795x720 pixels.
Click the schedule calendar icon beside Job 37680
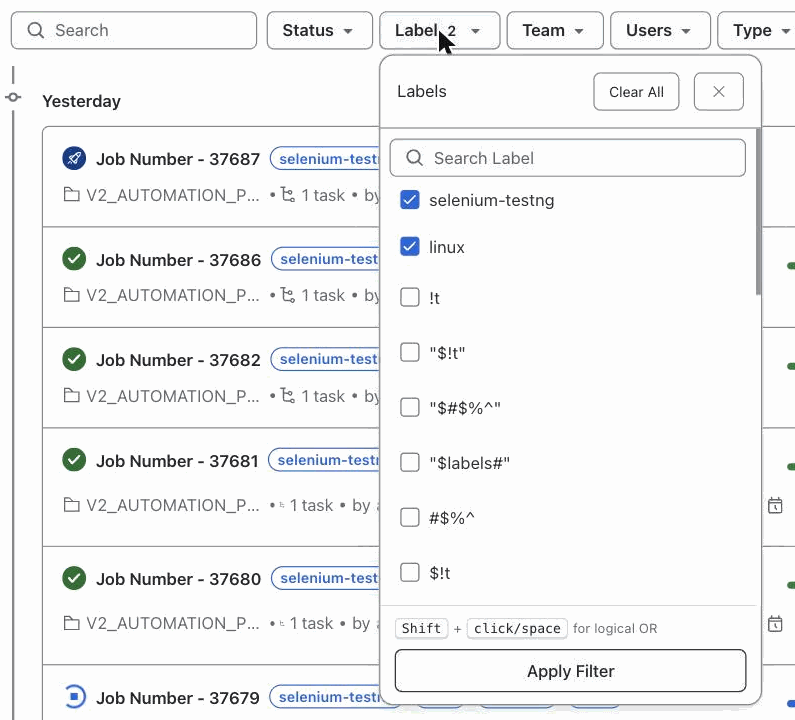775,624
